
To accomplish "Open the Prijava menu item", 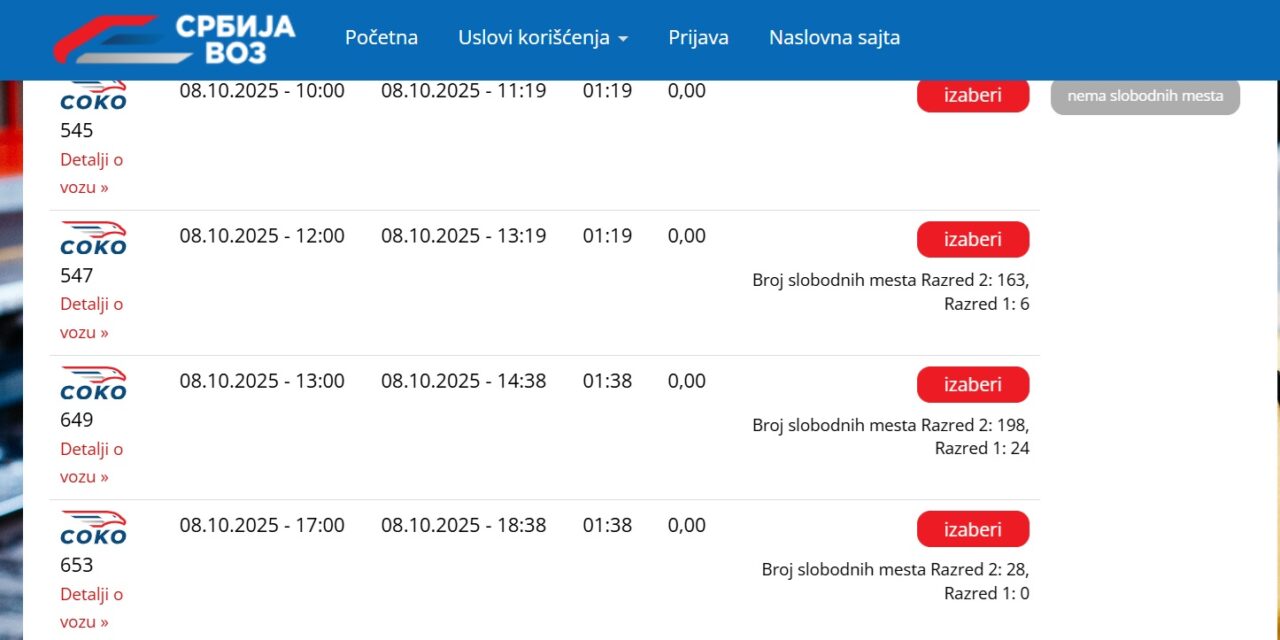I will tap(698, 37).
